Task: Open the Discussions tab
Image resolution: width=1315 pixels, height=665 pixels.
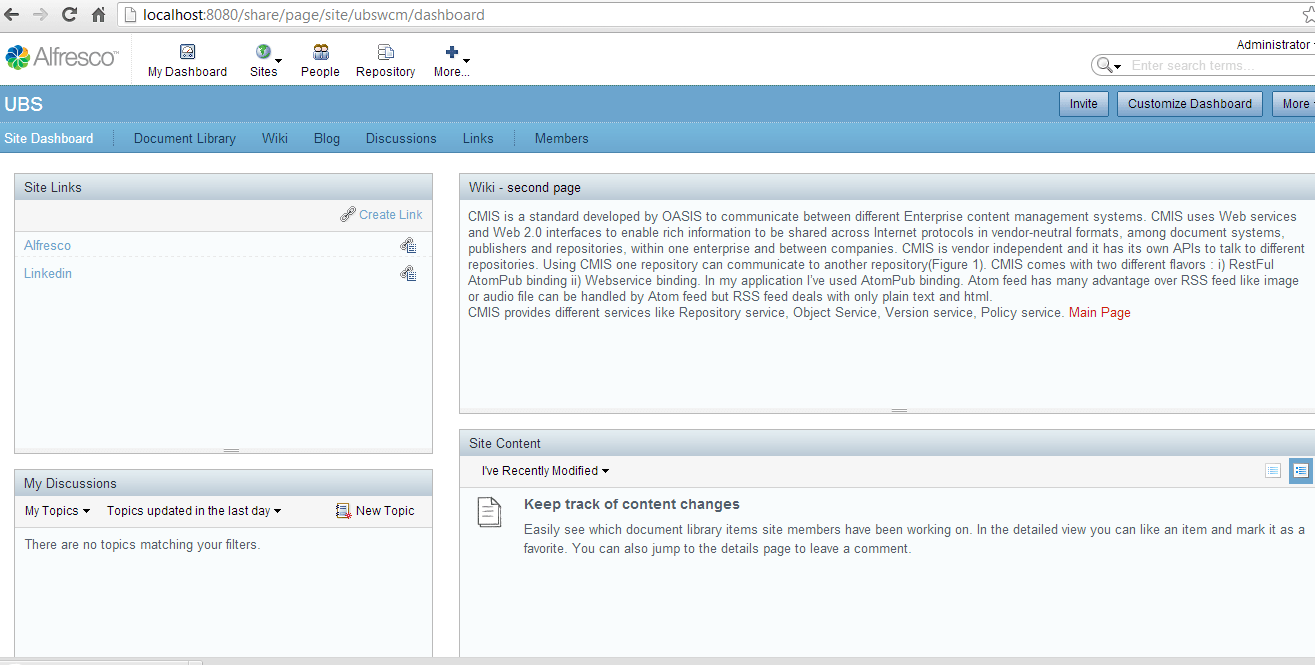Action: [400, 139]
